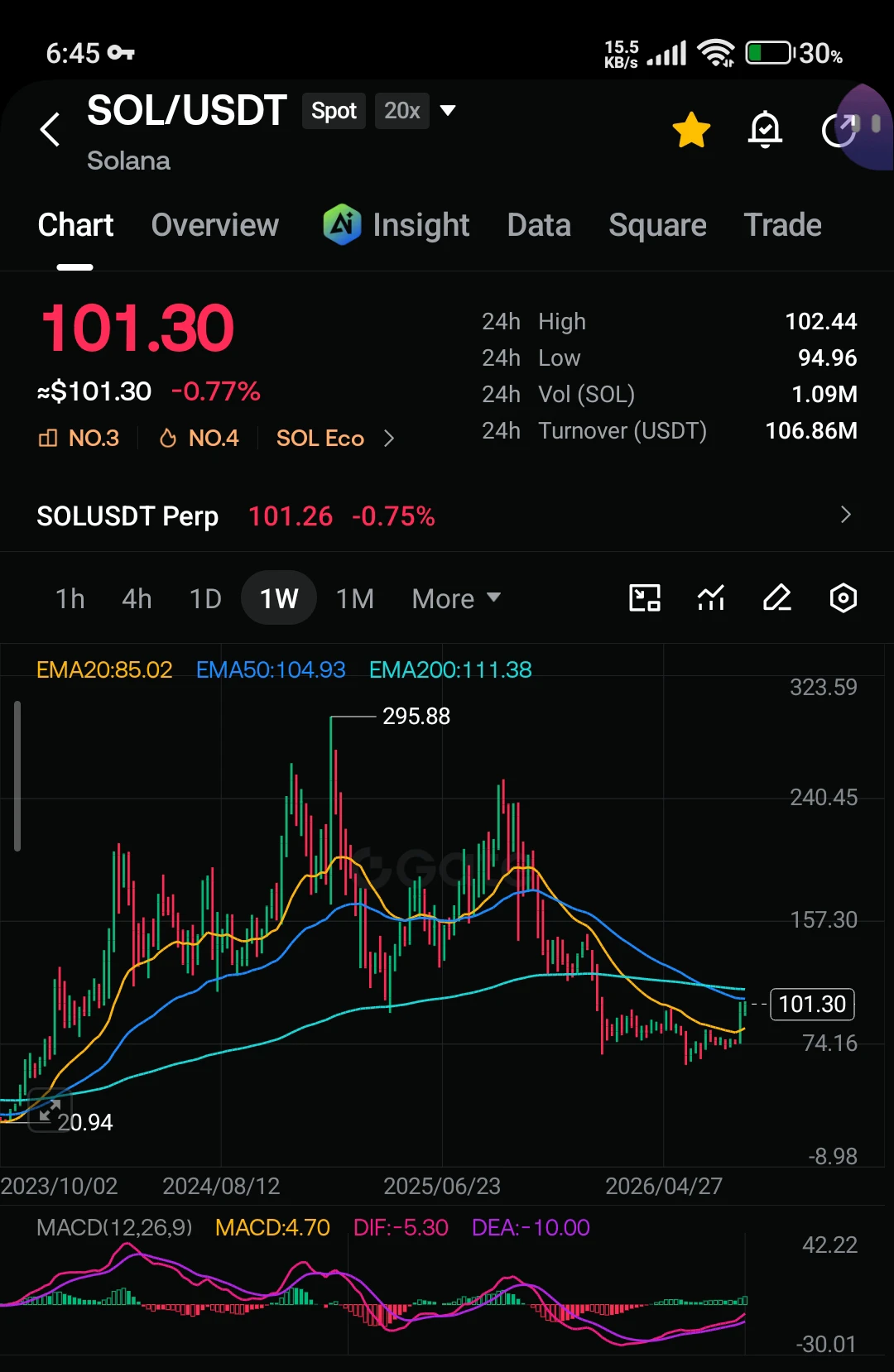
Task: Tap the 295.88 high price marker
Action: click(416, 716)
